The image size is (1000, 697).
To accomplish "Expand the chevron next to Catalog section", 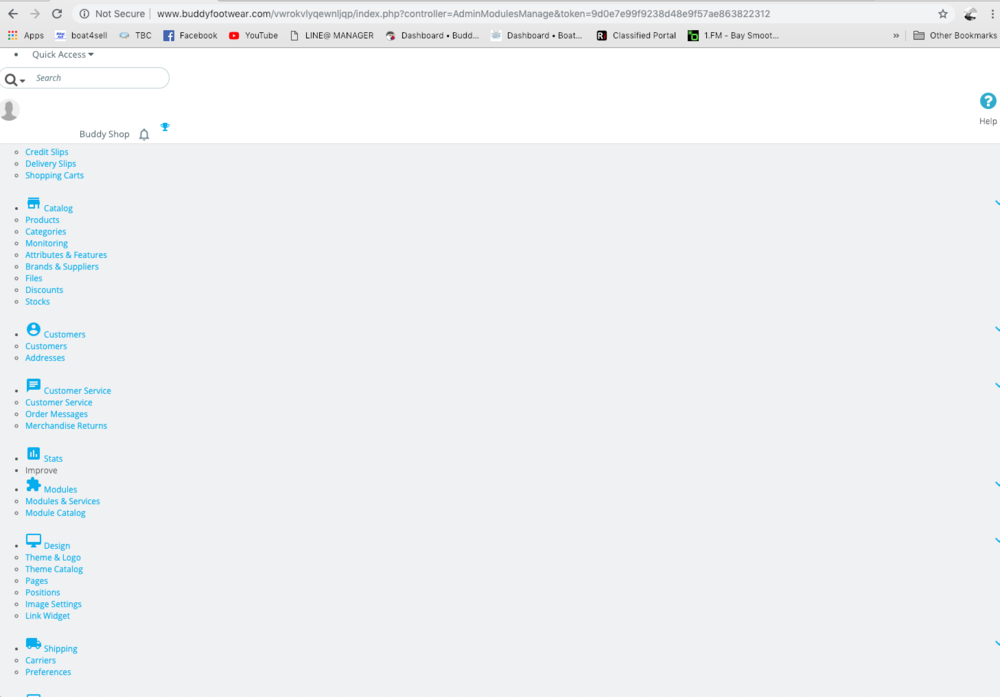I will [996, 201].
